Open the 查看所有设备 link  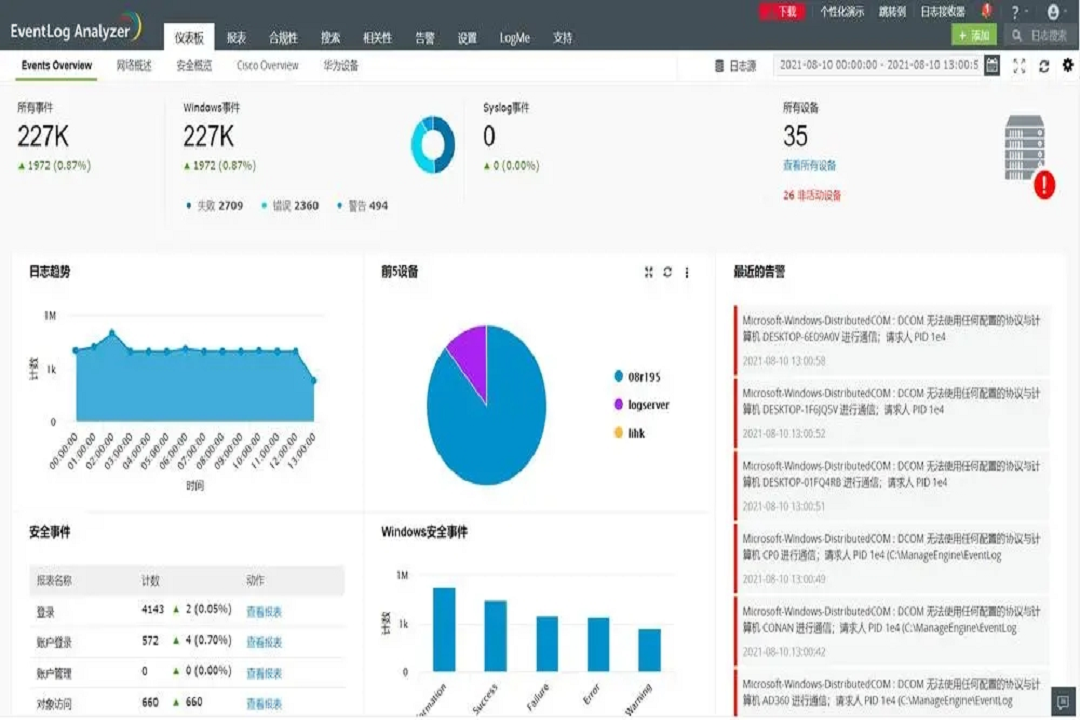pos(809,165)
